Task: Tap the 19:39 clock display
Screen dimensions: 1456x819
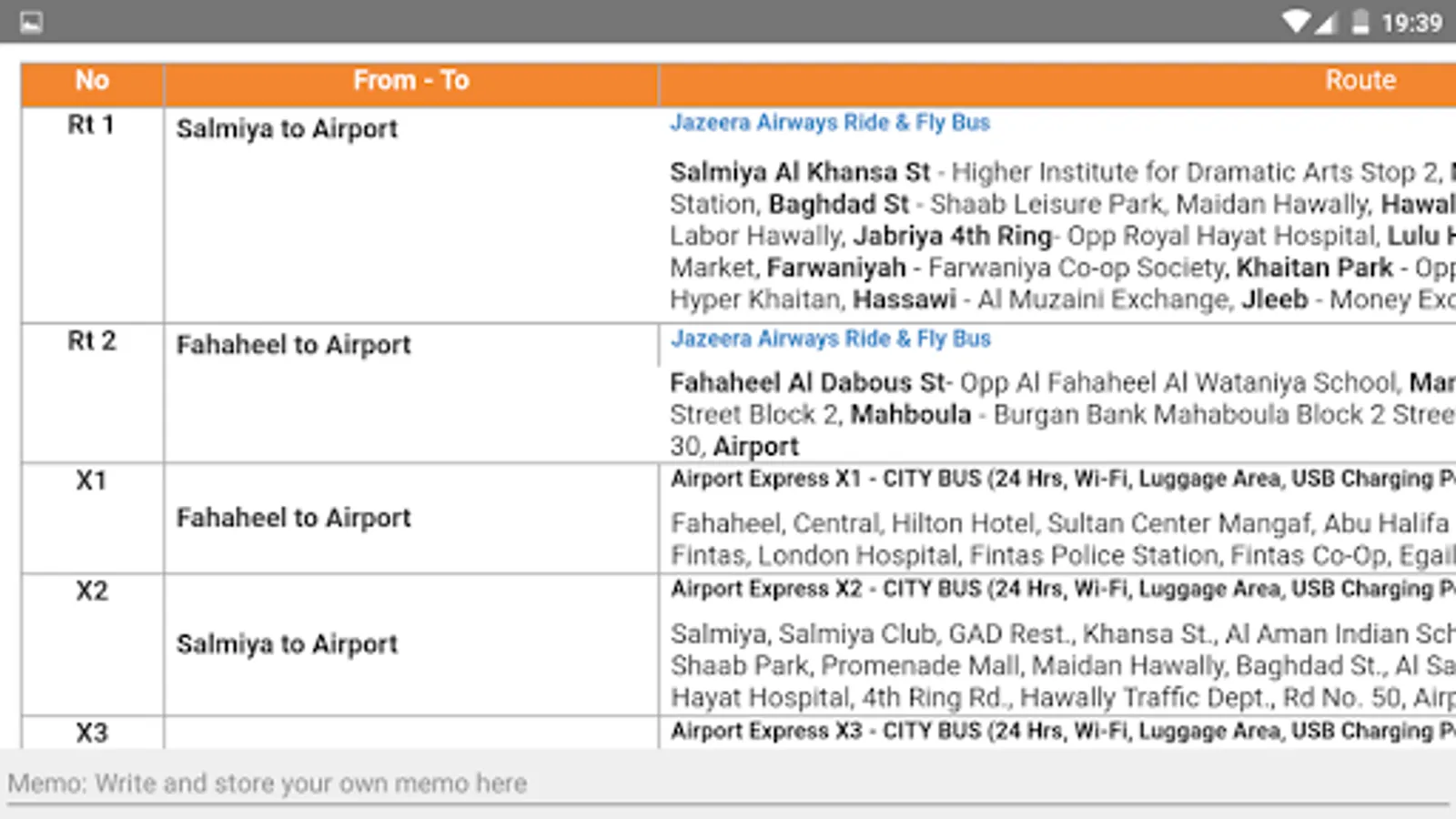Action: click(1411, 23)
